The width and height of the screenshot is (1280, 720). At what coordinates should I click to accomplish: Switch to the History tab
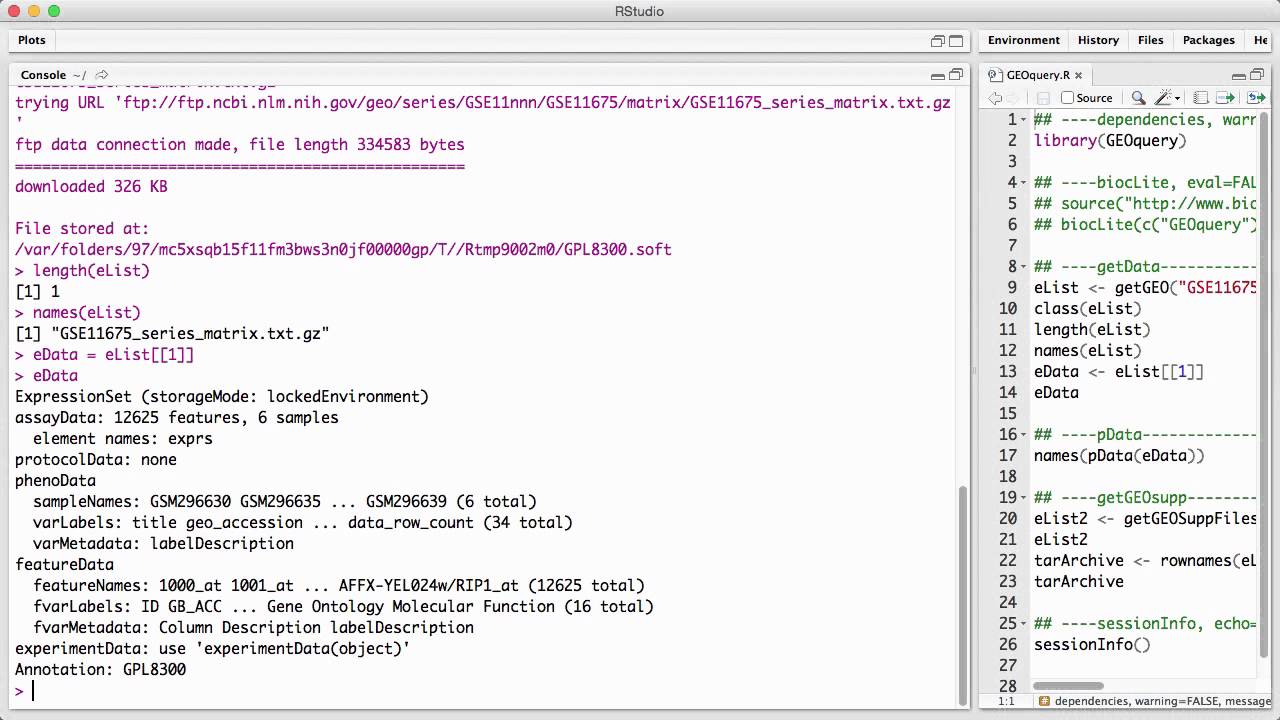coord(1098,40)
